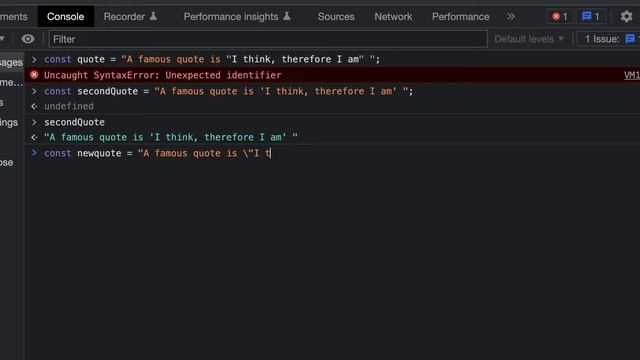Click the prompt chevron before const quote
This screenshot has height=360, width=640.
pos(34,60)
